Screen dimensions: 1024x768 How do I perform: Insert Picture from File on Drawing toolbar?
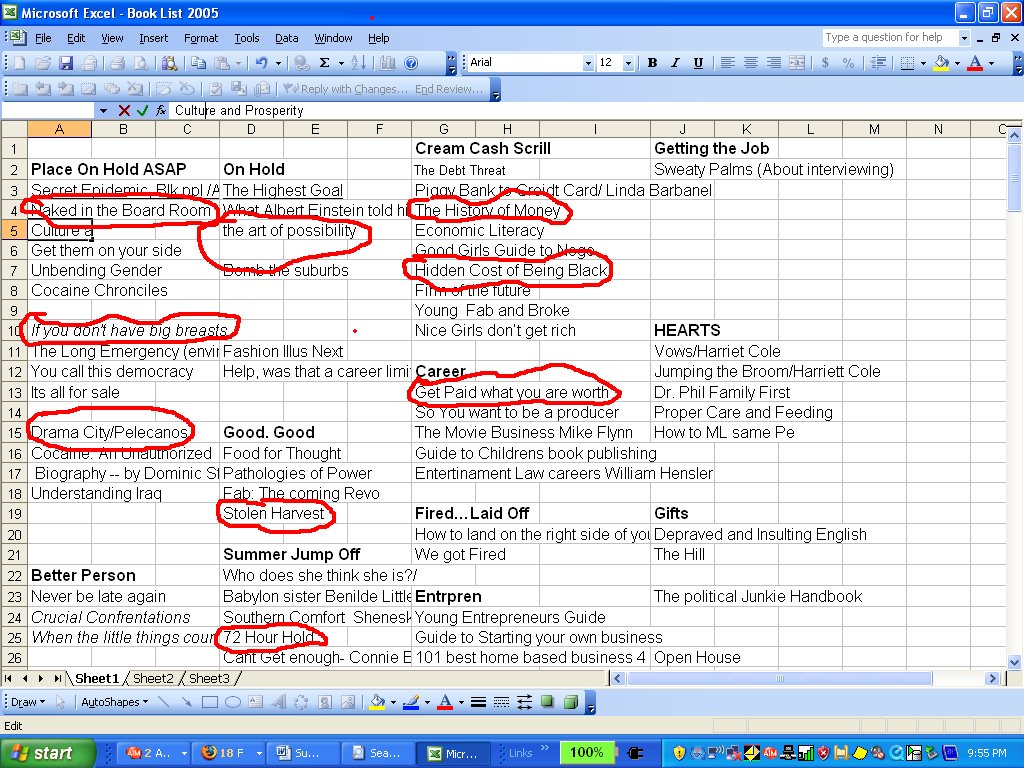click(348, 702)
